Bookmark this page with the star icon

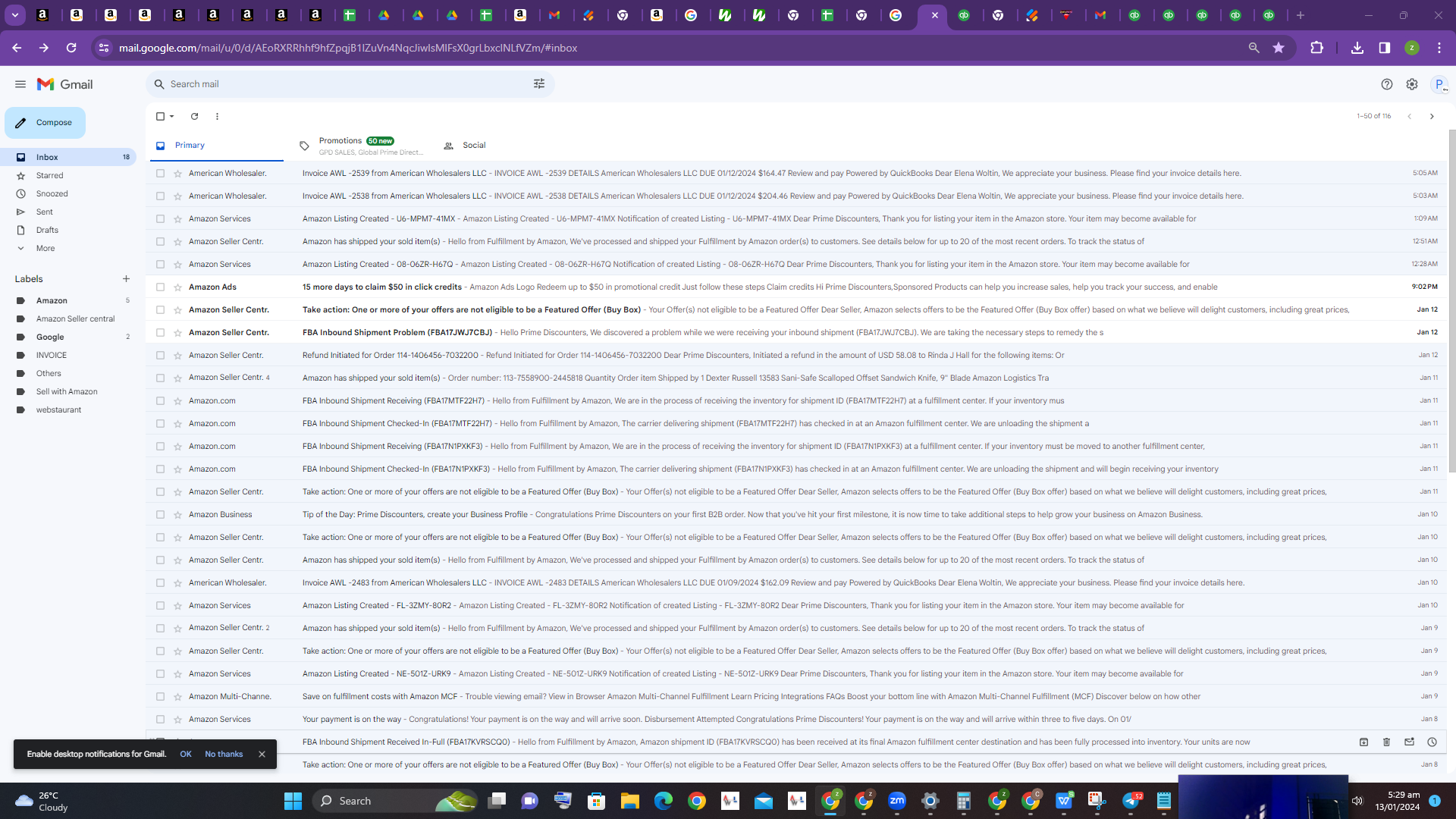[x=1279, y=48]
